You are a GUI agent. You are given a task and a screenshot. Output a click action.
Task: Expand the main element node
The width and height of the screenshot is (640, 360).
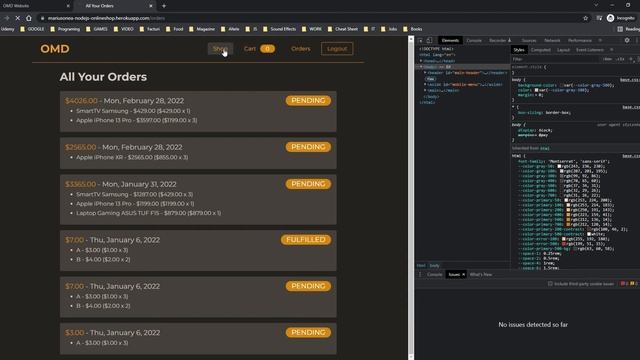pyautogui.click(x=425, y=90)
